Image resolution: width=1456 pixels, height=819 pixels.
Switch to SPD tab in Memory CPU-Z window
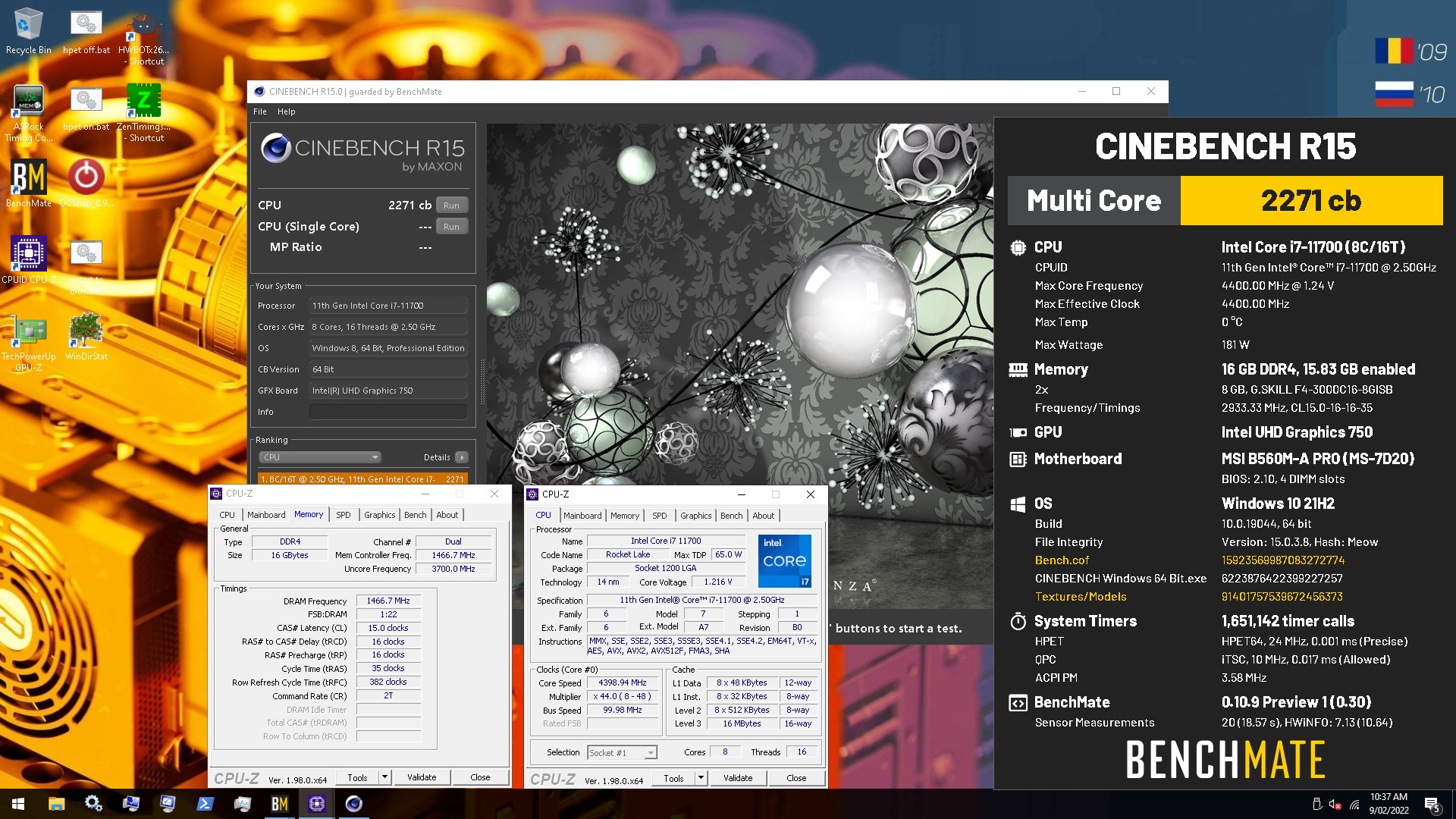[x=344, y=515]
